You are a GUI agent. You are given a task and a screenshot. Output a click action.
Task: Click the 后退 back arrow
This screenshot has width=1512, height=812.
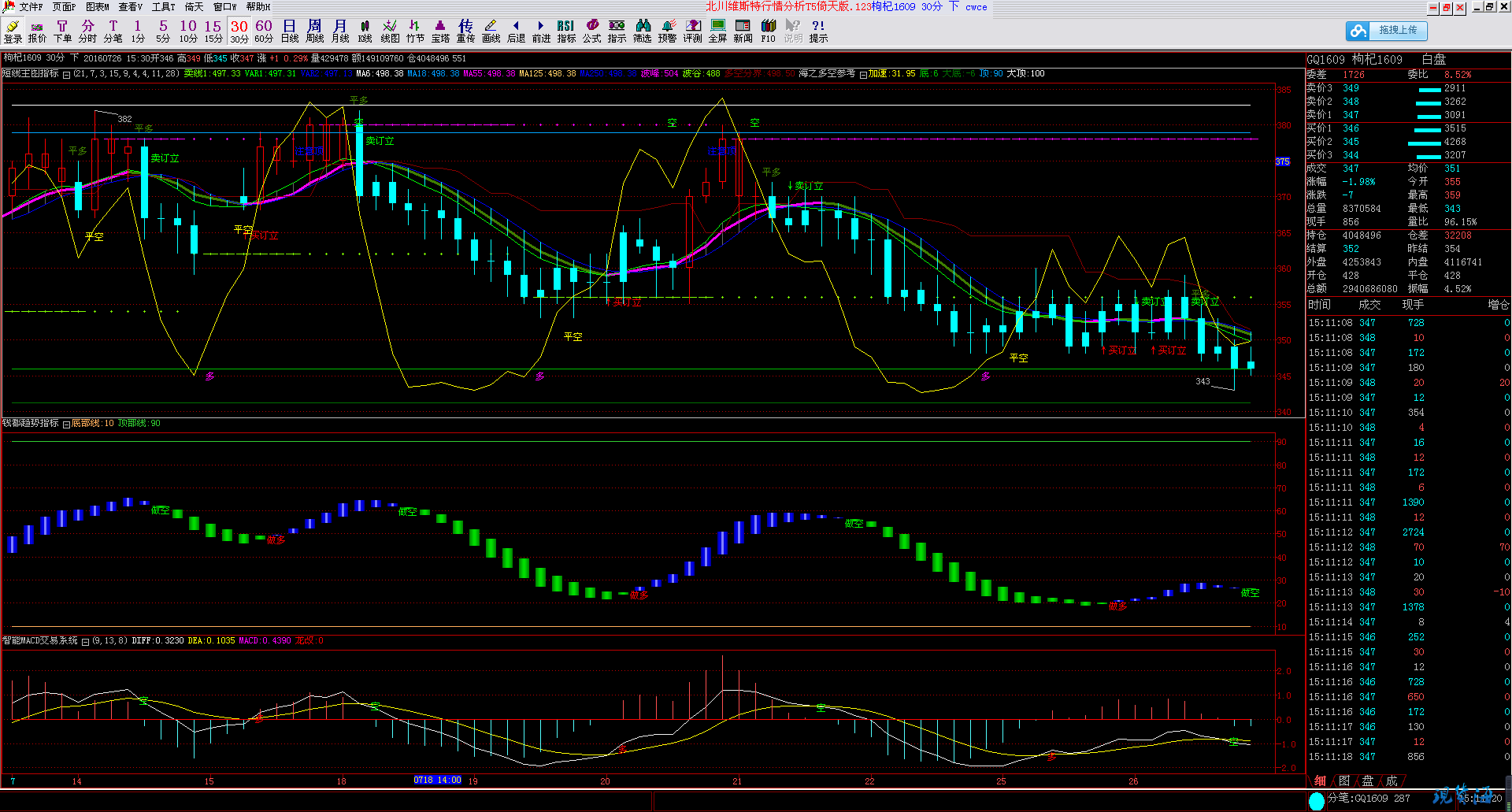[516, 31]
